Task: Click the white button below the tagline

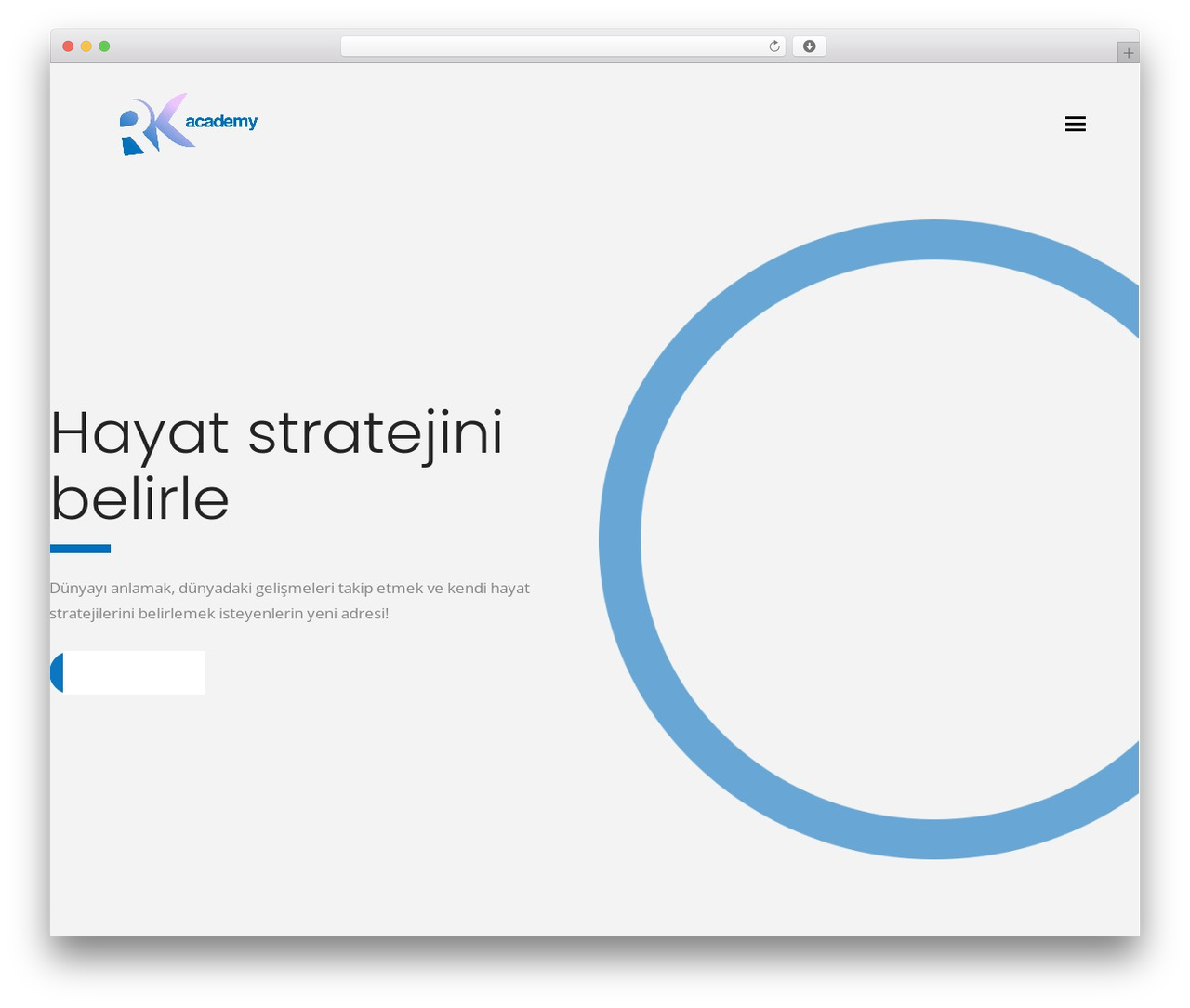Action: pos(127,672)
